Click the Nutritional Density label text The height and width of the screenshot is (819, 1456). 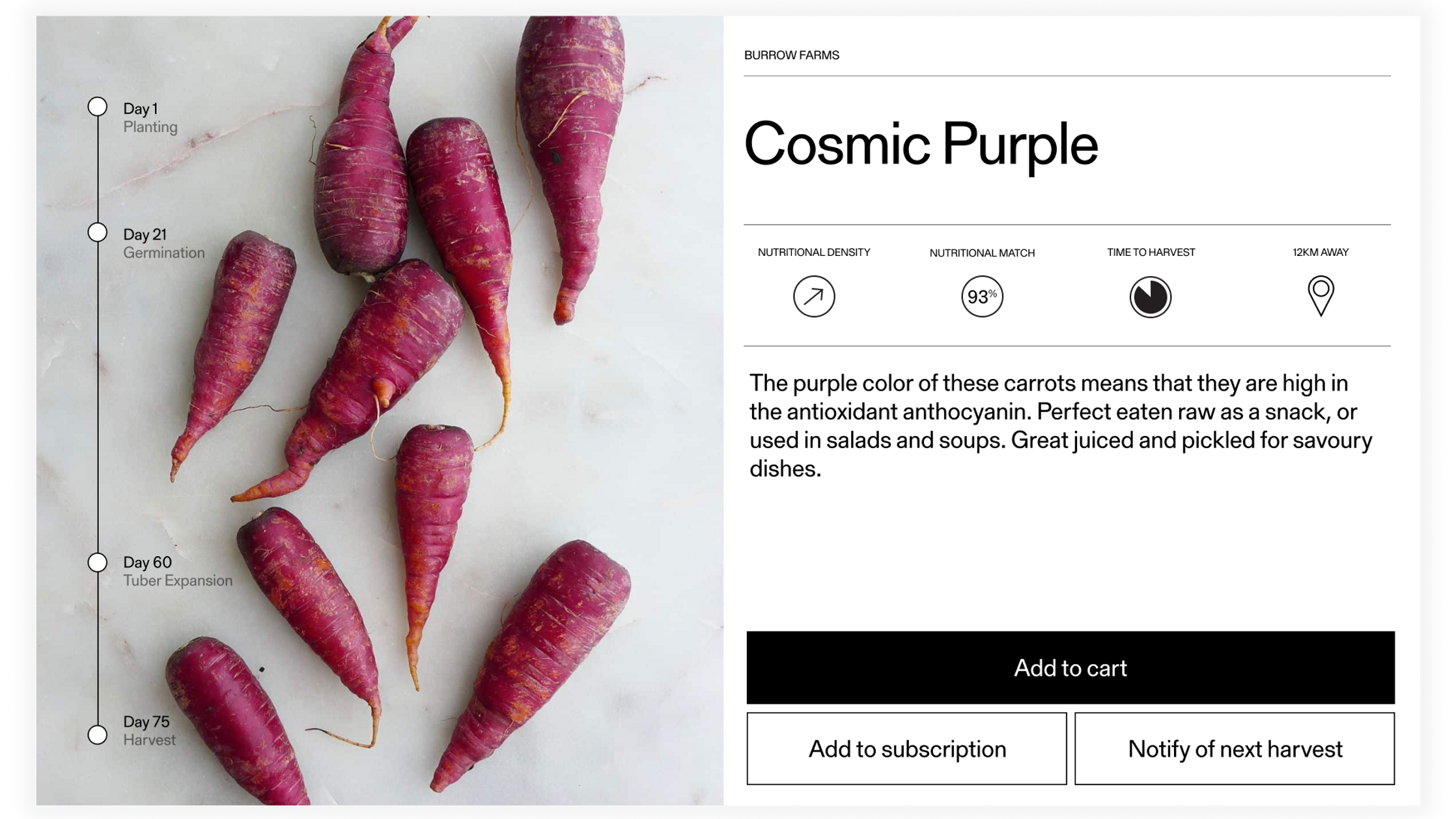813,252
